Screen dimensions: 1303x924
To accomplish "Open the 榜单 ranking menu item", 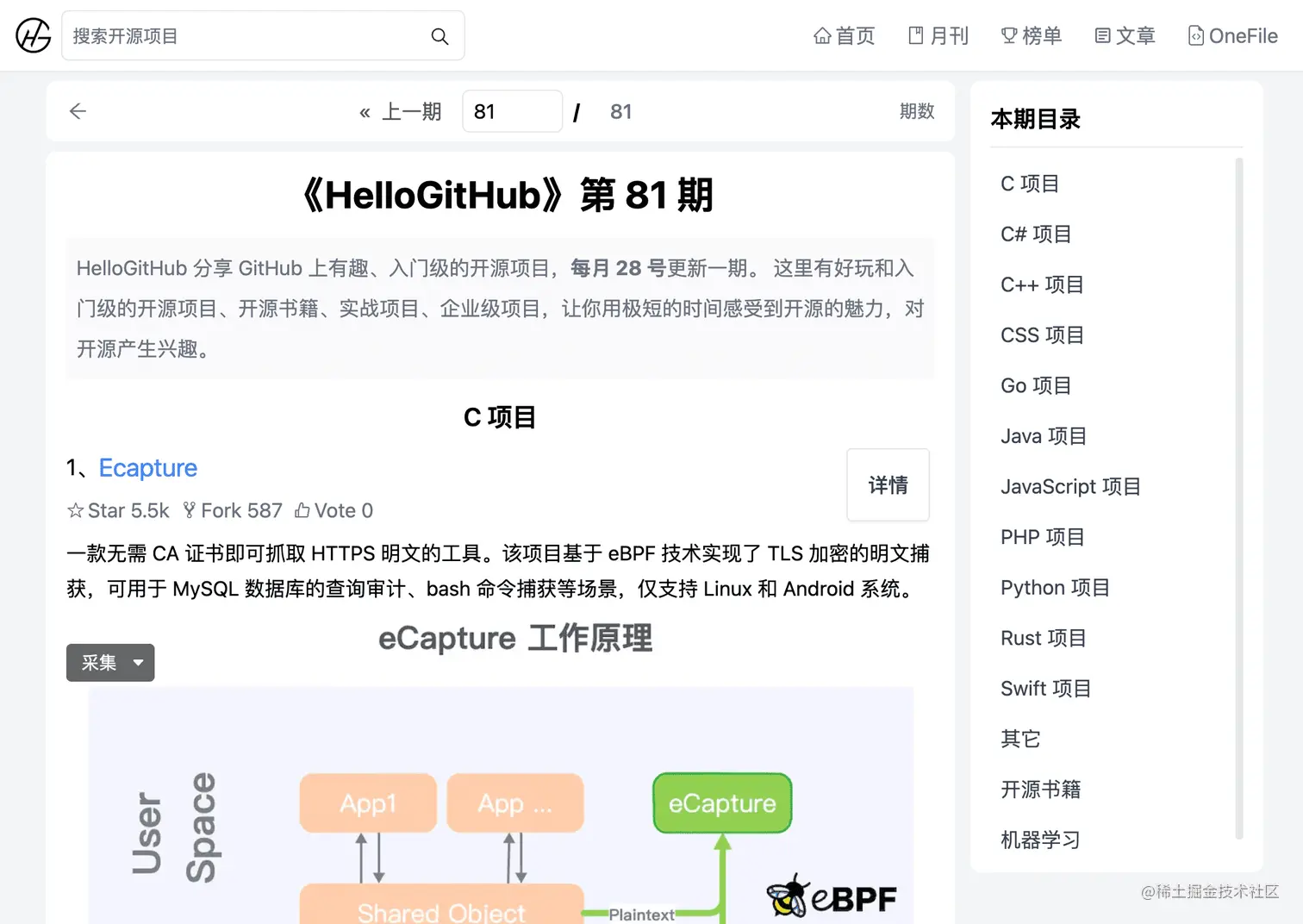I will tap(1032, 35).
